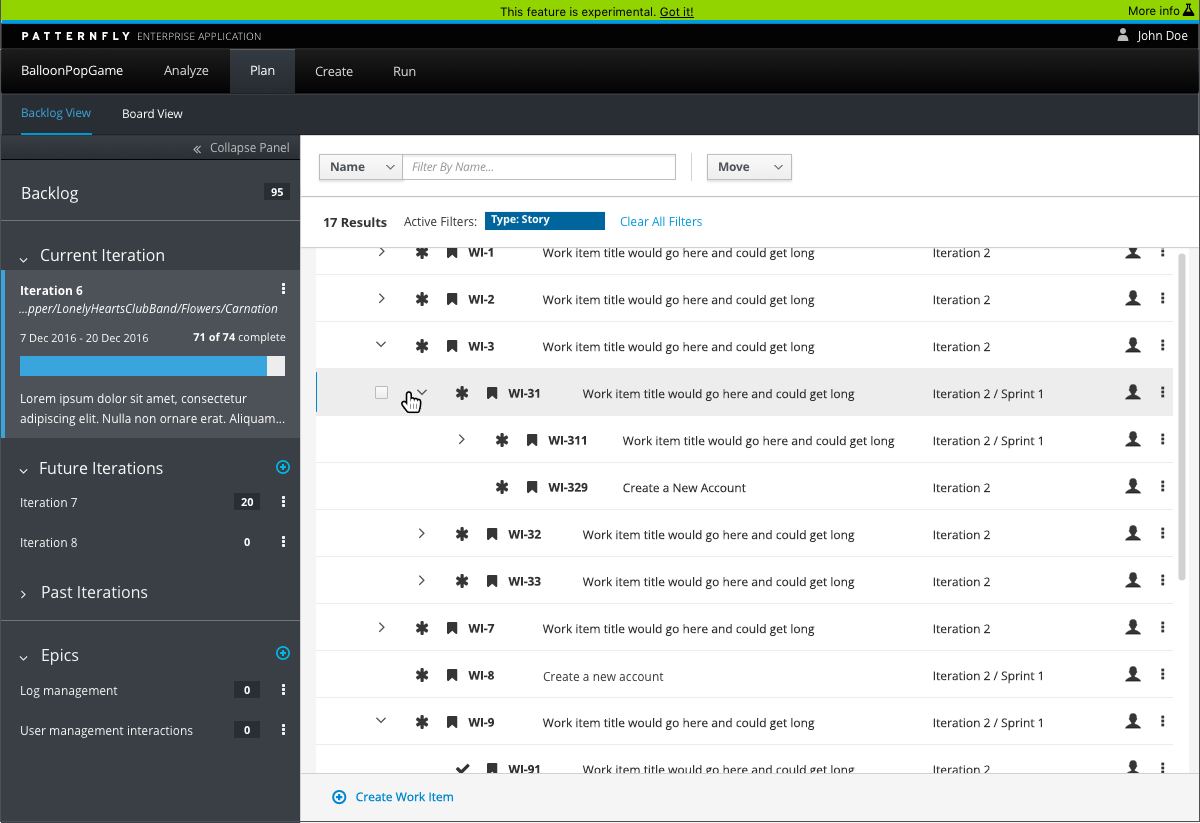Click the assignee user icon on WI-1 row
This screenshot has width=1200, height=823.
pos(1133,252)
